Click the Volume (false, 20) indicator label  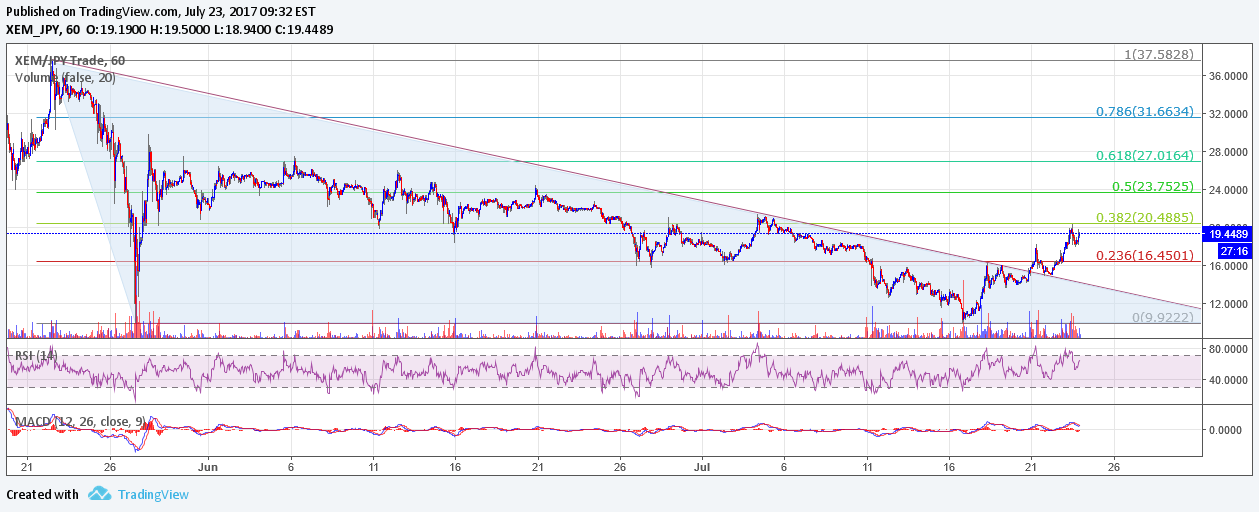click(66, 76)
